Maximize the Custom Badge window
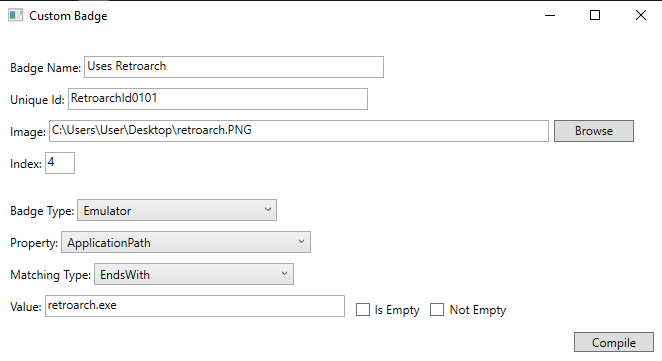The height and width of the screenshot is (361, 662). [x=595, y=16]
